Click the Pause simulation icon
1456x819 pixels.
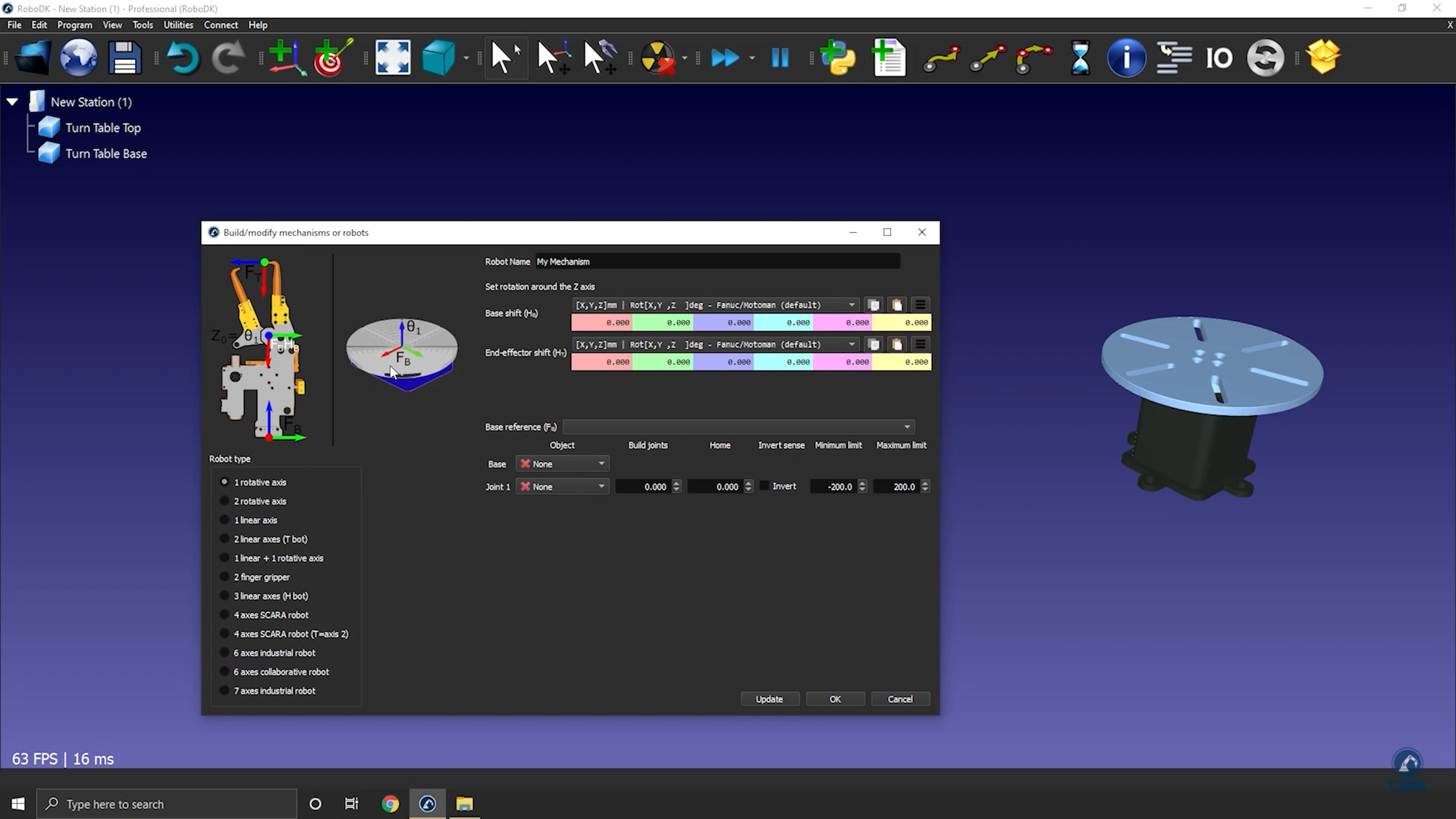click(x=780, y=58)
